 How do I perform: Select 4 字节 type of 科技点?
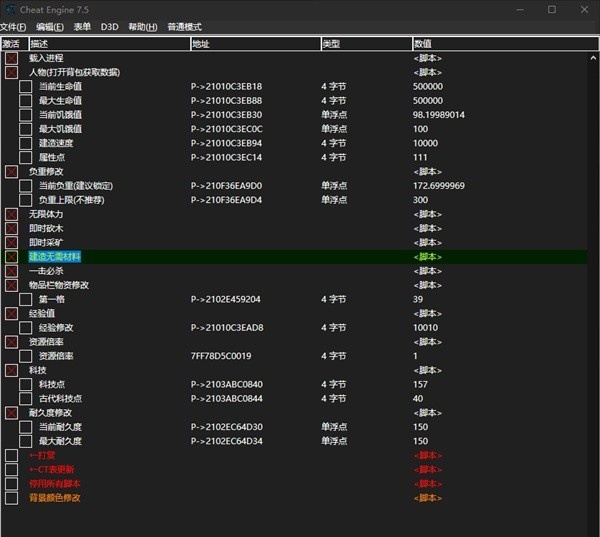(x=333, y=384)
